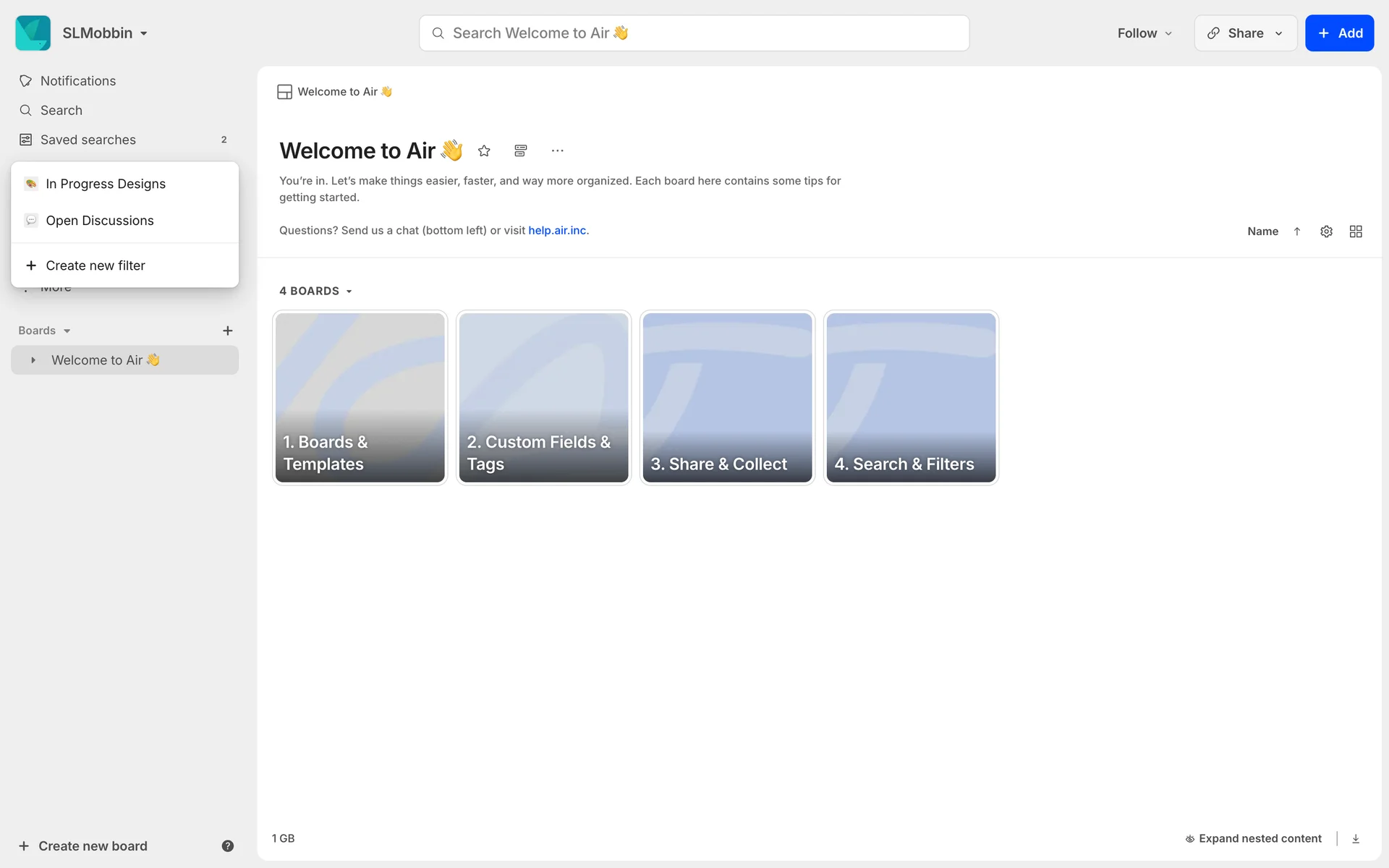The width and height of the screenshot is (1389, 868).
Task: Open the 3. Share & Collect board thumbnail
Action: 727,397
